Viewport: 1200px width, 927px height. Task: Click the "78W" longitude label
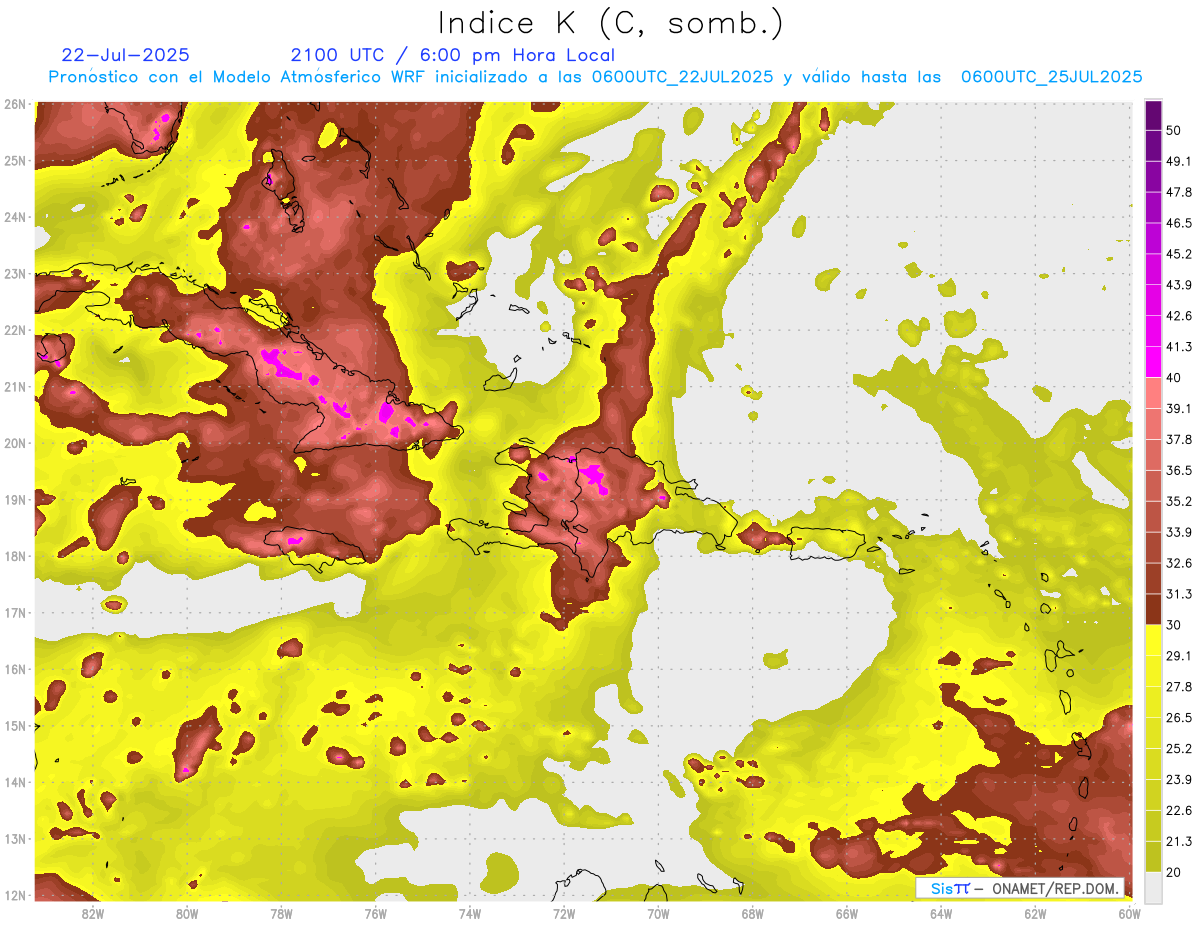click(281, 914)
